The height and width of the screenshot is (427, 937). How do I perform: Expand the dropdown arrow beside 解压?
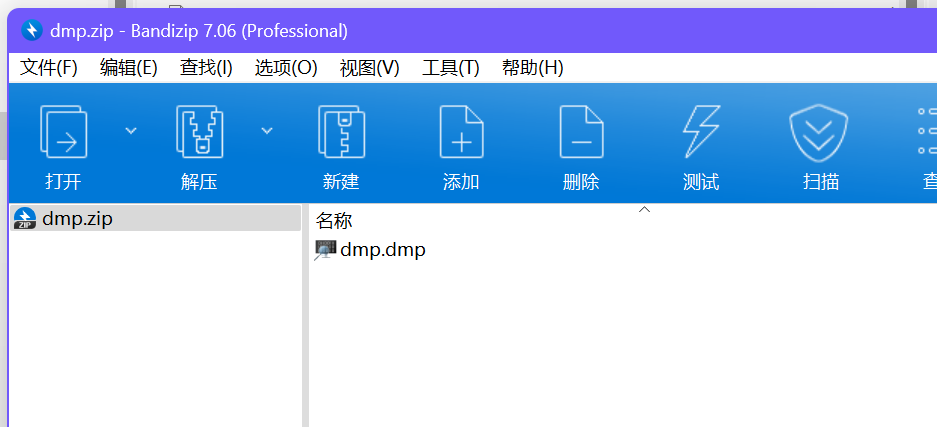pyautogui.click(x=267, y=131)
